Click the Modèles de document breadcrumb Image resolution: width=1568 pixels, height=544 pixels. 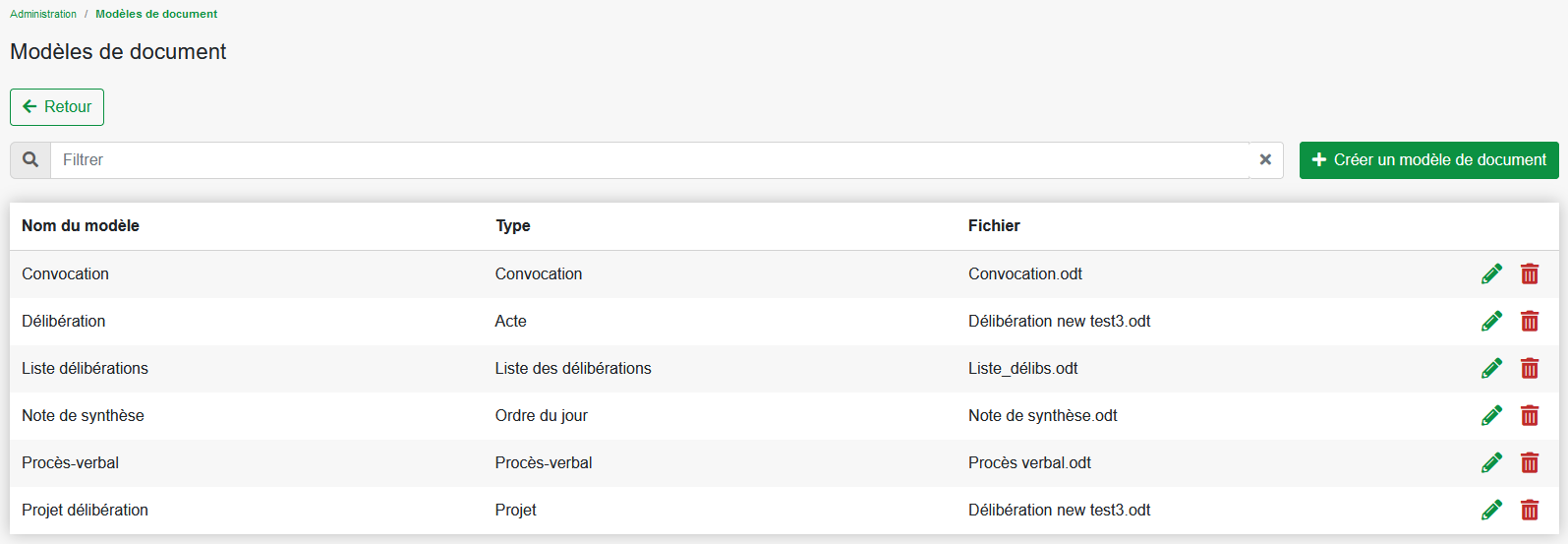click(x=156, y=14)
